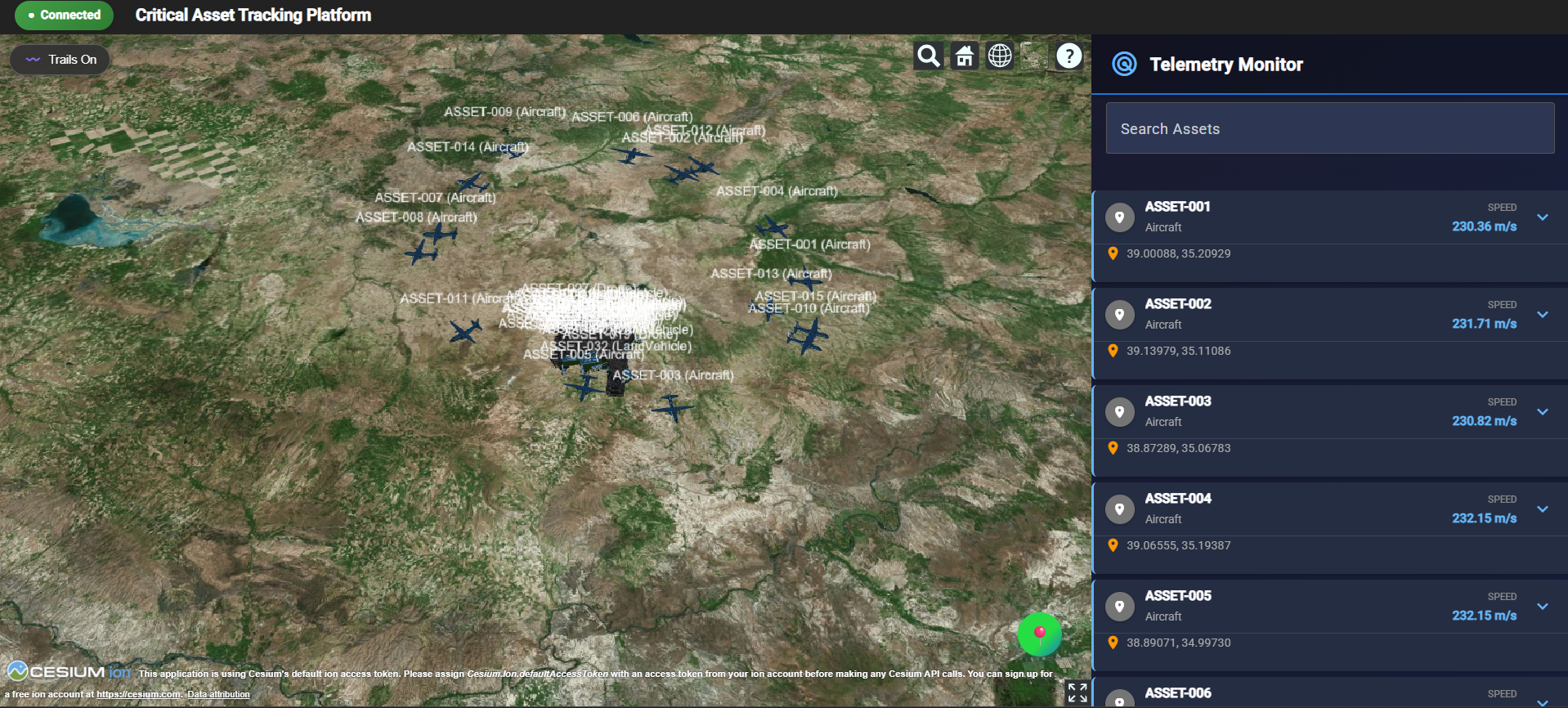1568x708 pixels.
Task: Select the ASSET-001 title in list
Action: click(x=1177, y=207)
